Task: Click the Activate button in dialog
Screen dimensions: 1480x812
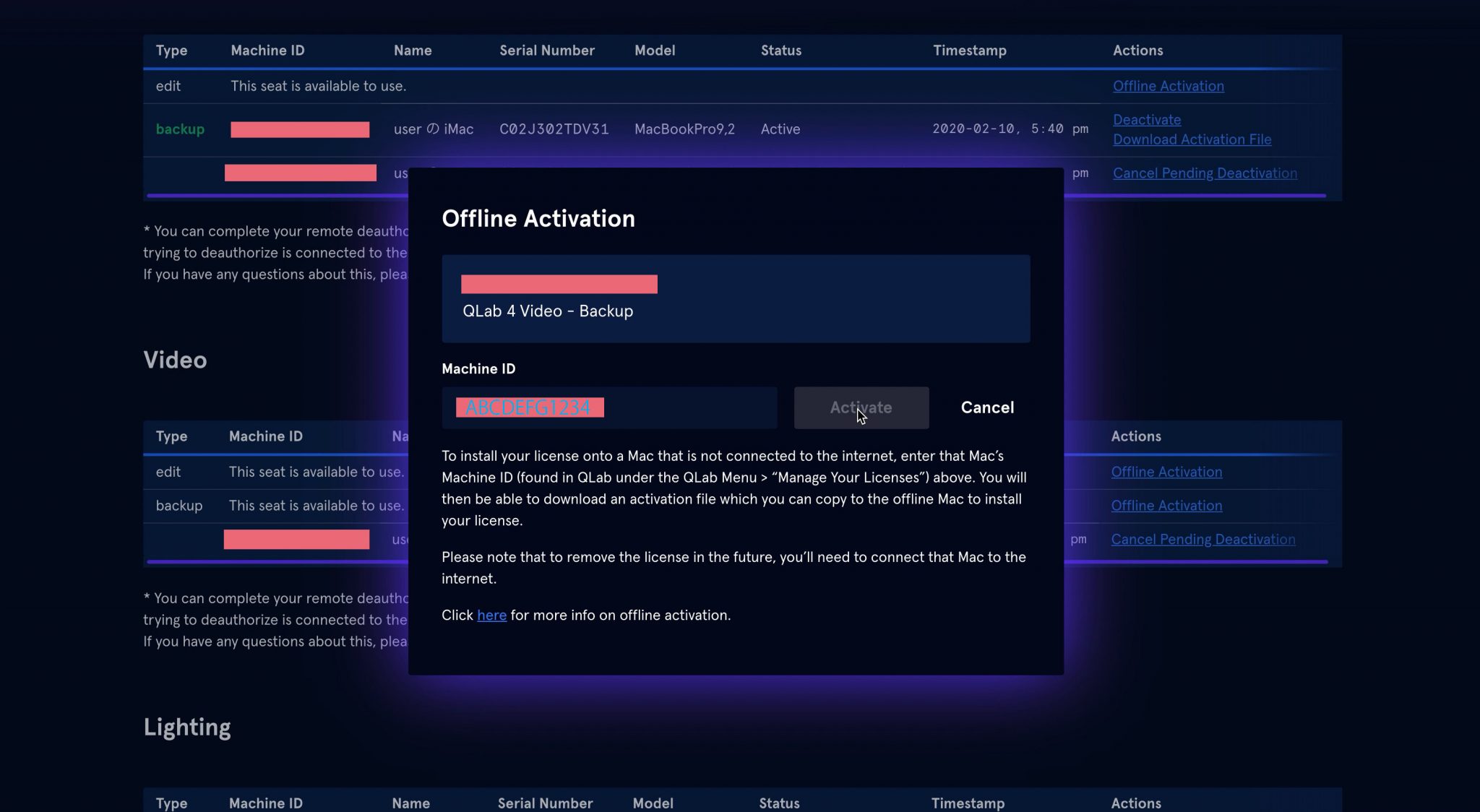Action: [861, 407]
